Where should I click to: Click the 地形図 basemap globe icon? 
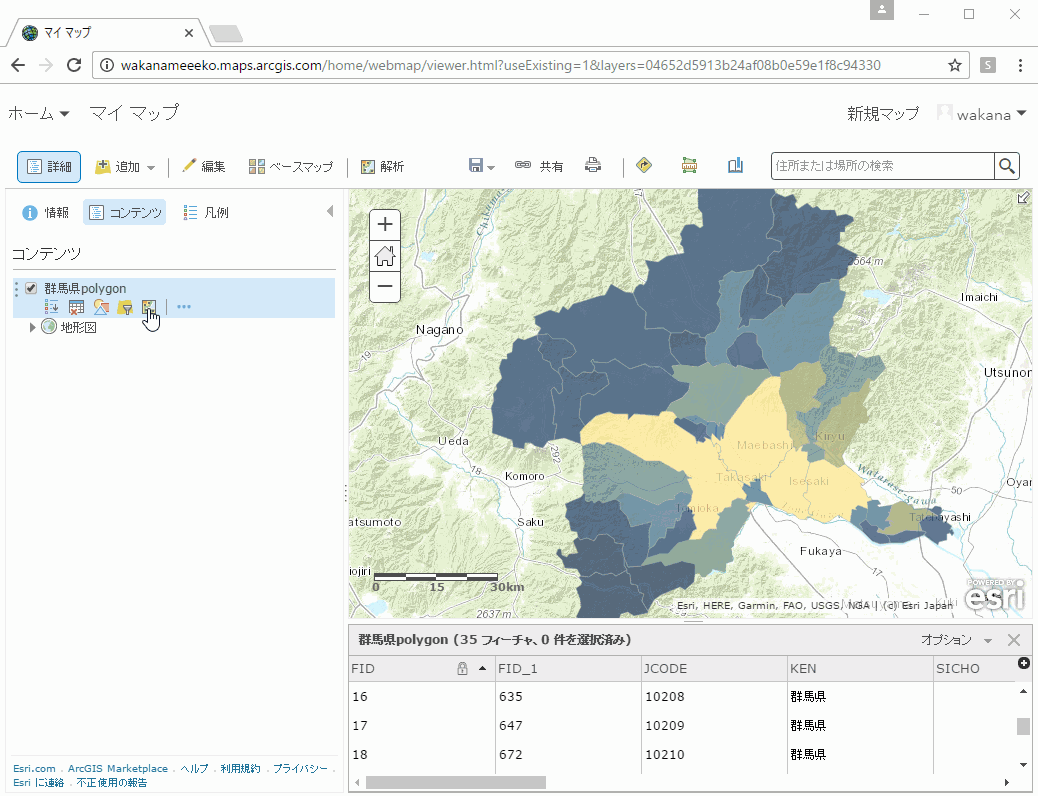(49, 326)
